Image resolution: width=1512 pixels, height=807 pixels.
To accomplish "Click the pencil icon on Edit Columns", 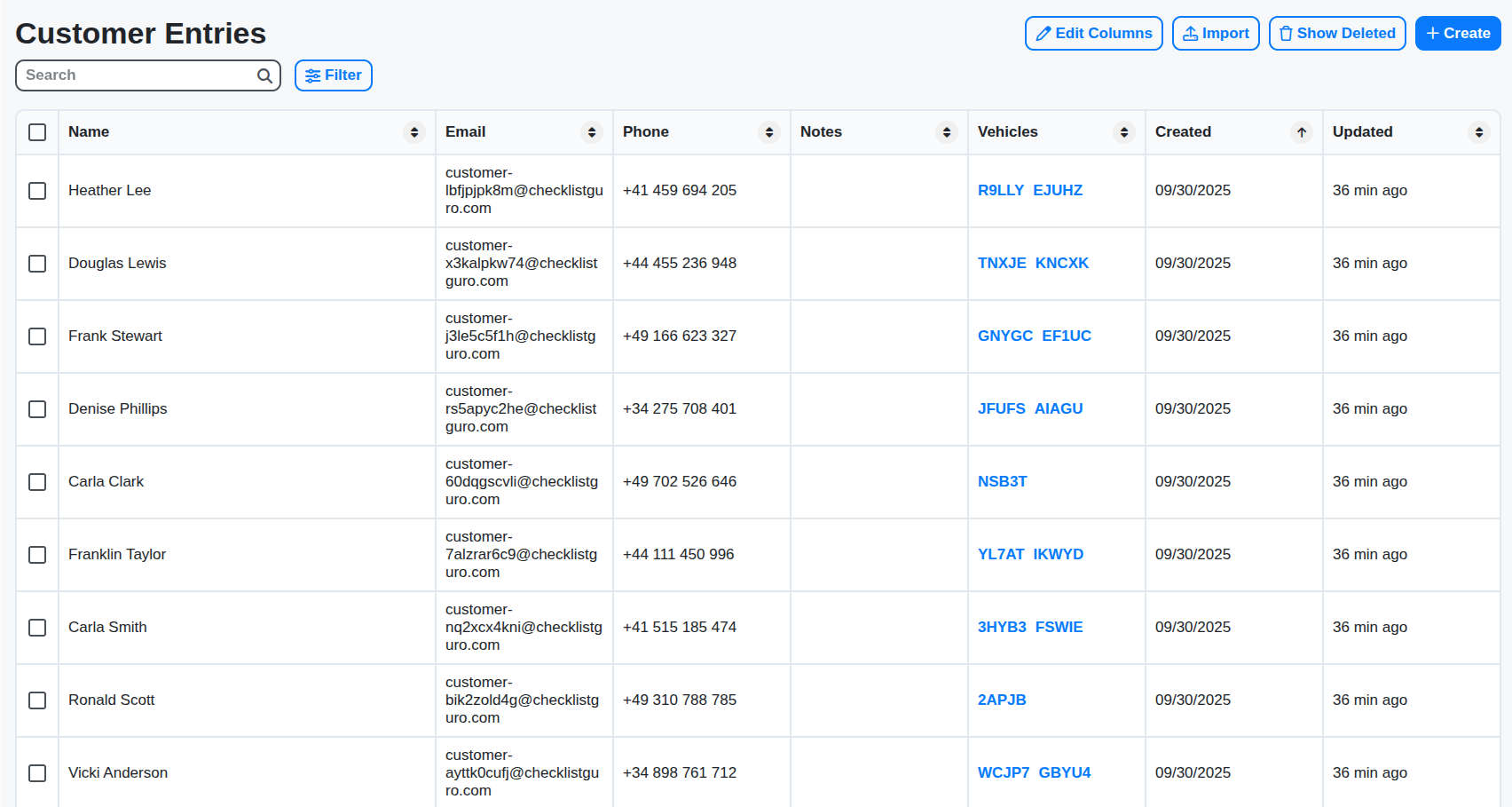I will 1044,33.
